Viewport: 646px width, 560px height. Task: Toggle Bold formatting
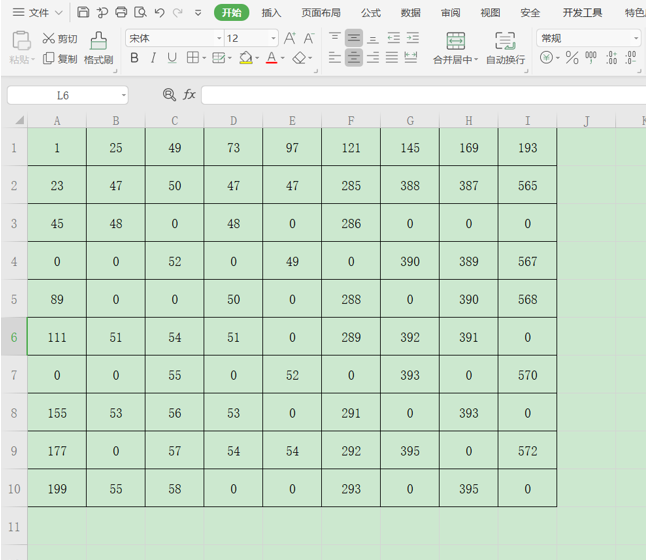point(134,58)
